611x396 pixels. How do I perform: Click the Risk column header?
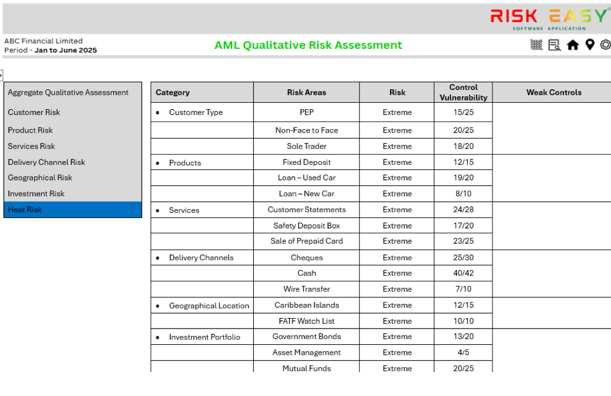coord(397,92)
